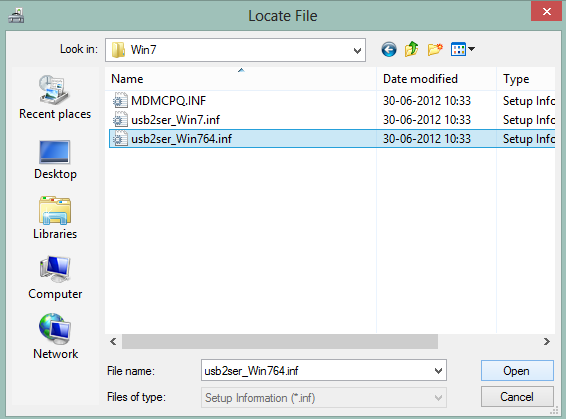This screenshot has height=419, width=566.
Task: Click the right arrow of horizontal scrollbar
Action: [547, 341]
